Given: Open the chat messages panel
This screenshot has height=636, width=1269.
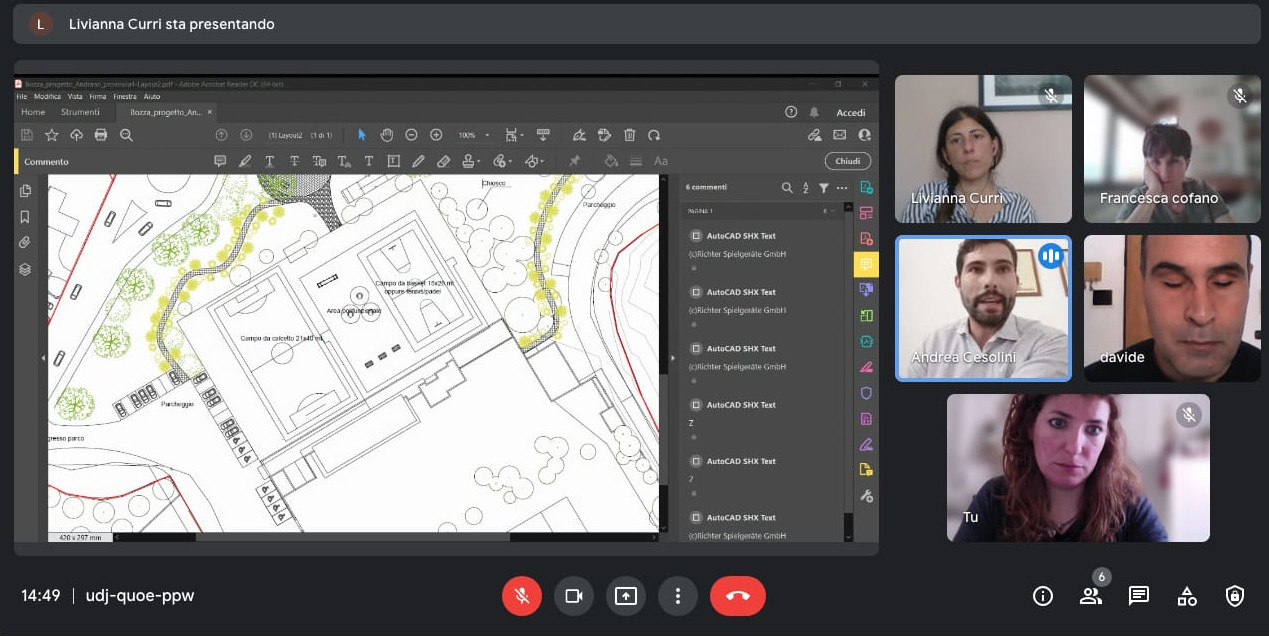Looking at the screenshot, I should pos(1138,596).
